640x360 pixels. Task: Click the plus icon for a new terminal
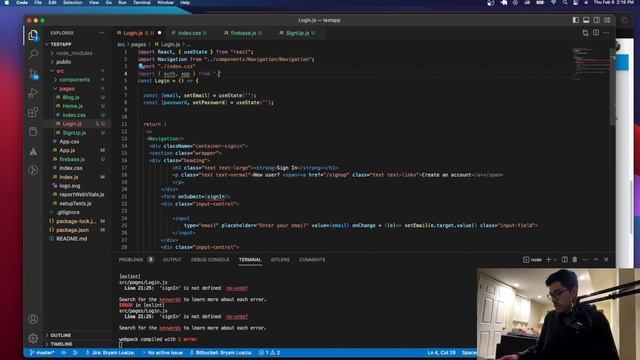[x=549, y=260]
